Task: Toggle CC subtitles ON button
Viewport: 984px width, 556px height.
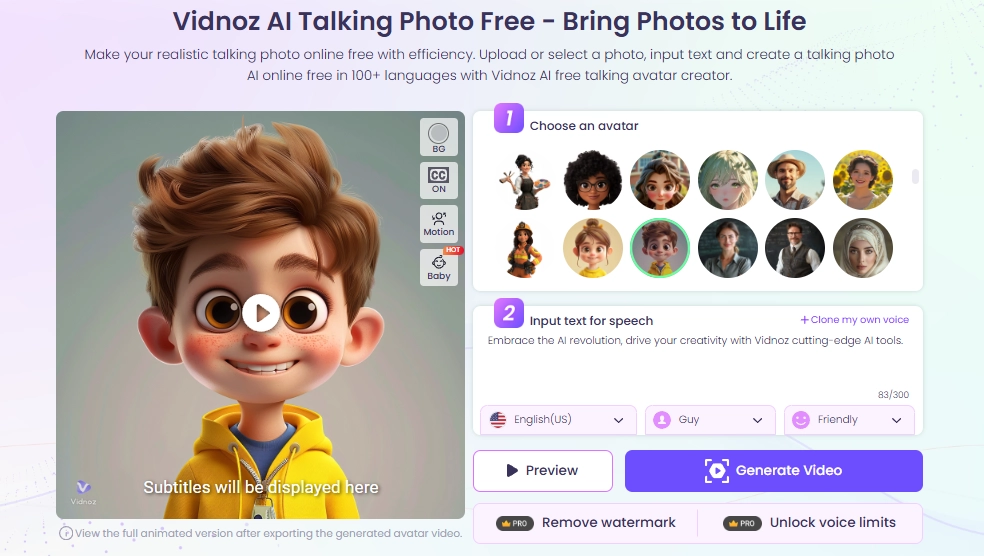Action: pyautogui.click(x=439, y=180)
